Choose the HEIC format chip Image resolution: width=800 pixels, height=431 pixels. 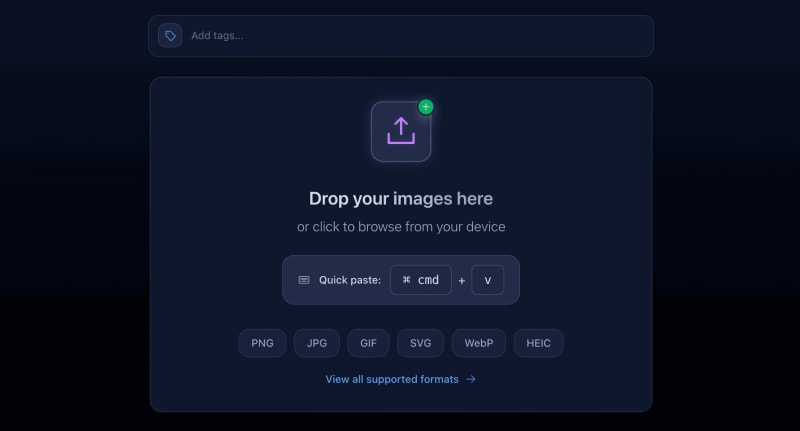tap(538, 343)
